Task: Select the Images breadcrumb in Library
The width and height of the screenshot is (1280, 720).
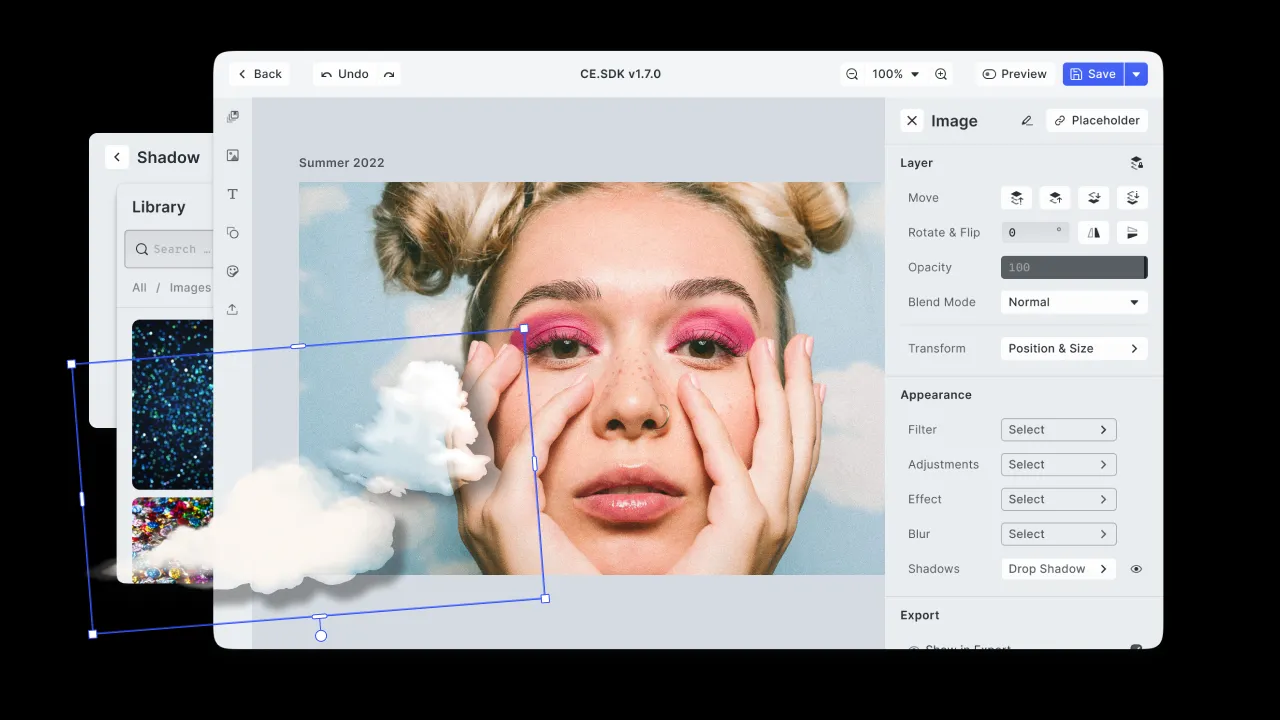Action: point(190,288)
